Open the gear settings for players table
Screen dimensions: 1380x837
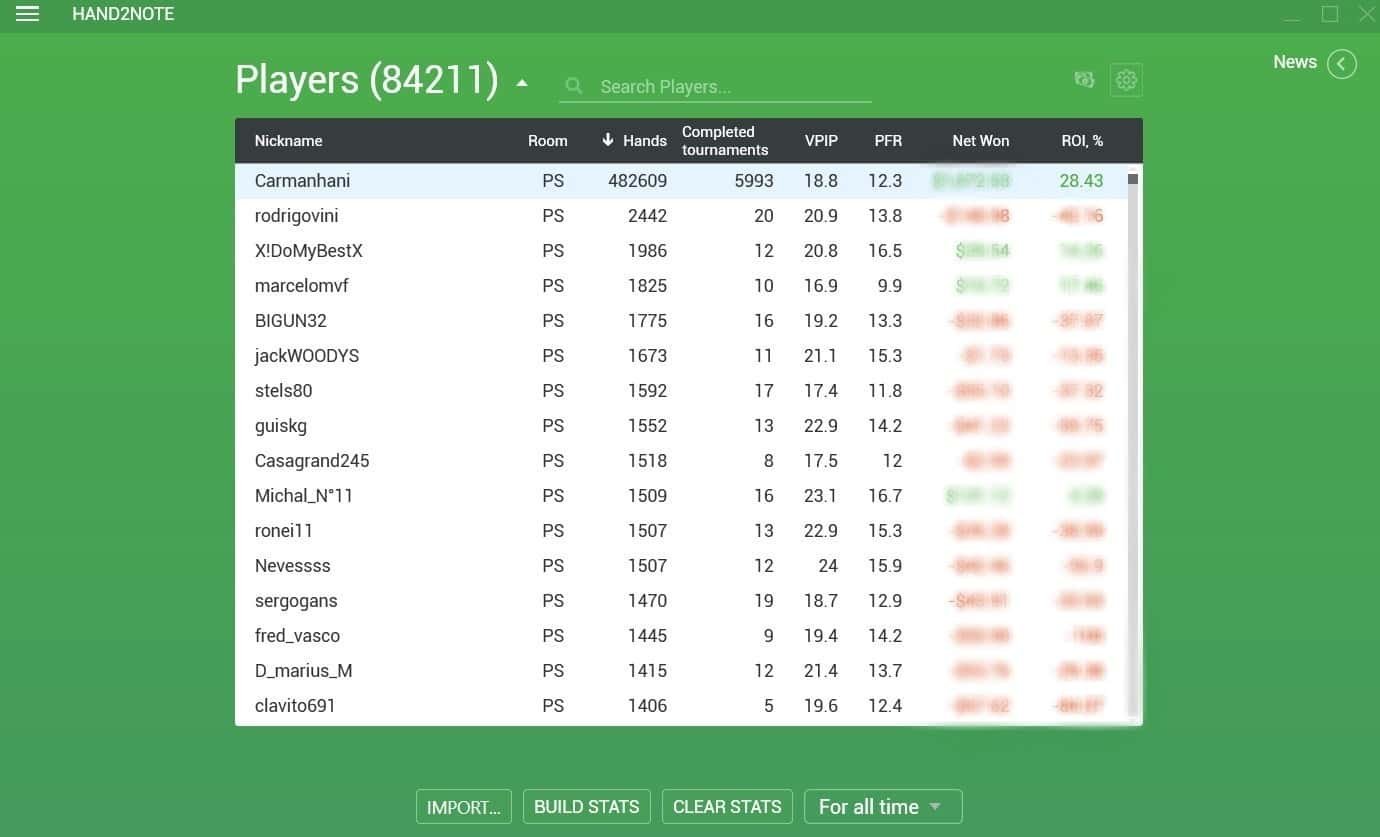click(x=1126, y=80)
